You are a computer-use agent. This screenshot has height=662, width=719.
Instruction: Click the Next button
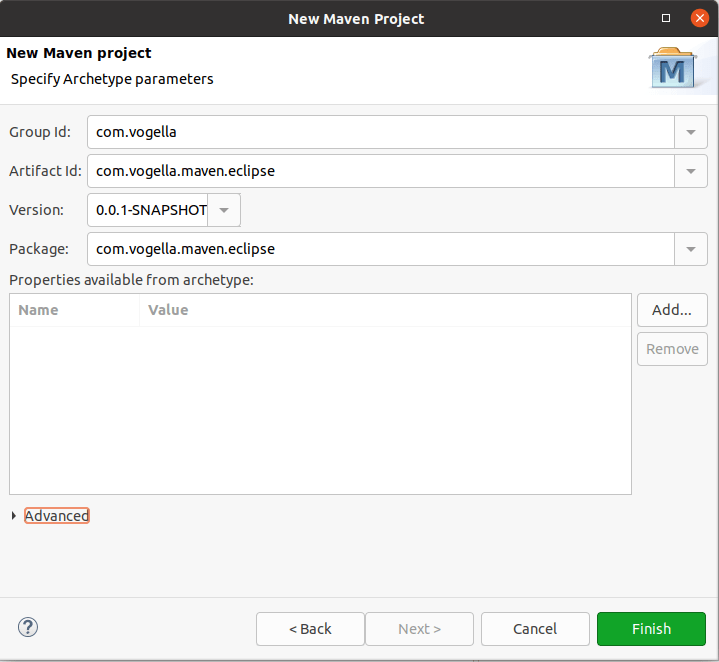419,629
